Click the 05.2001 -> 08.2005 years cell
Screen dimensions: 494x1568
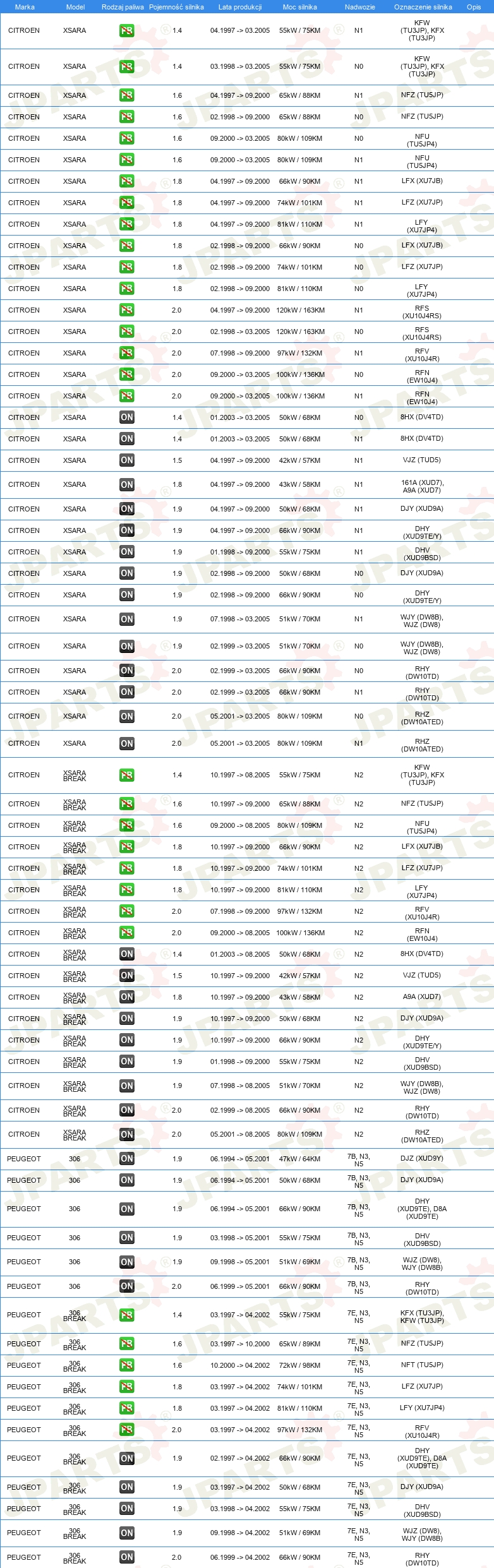pos(240,1134)
